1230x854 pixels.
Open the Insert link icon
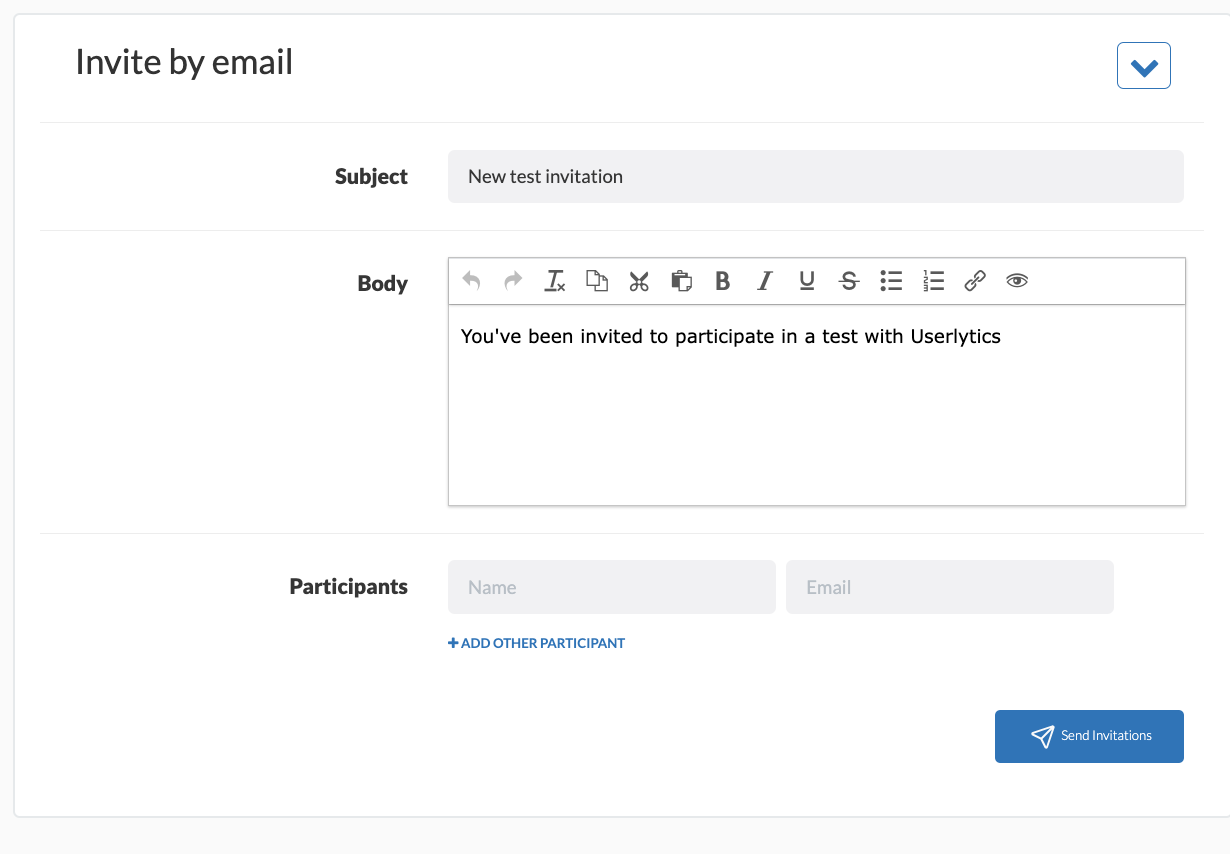click(974, 281)
